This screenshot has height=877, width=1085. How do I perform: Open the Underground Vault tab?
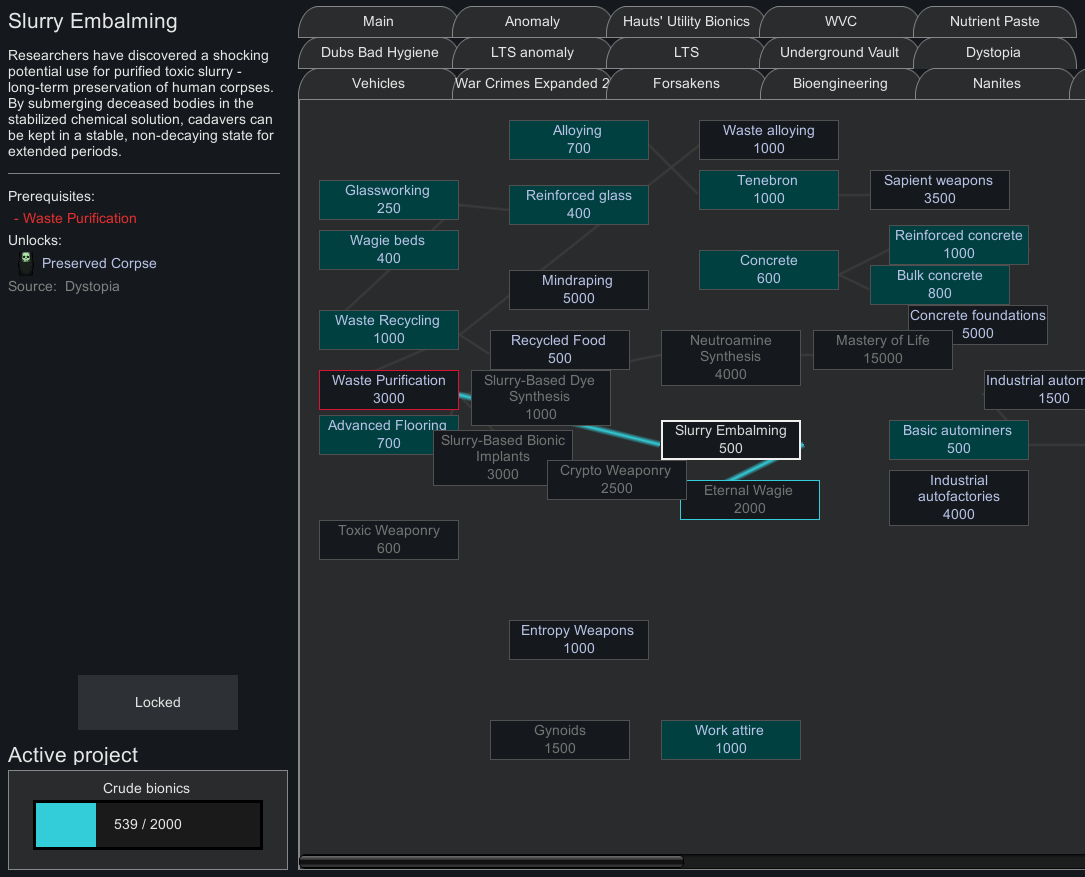click(839, 53)
